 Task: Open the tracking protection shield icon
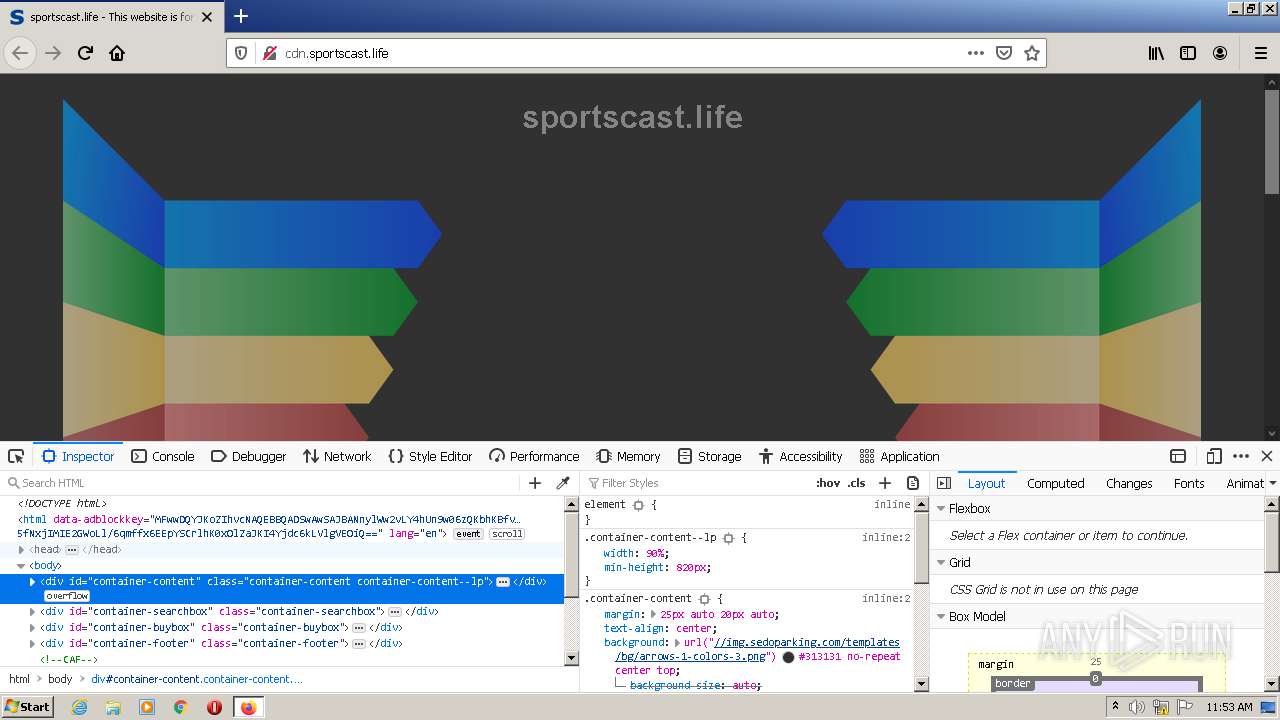241,53
